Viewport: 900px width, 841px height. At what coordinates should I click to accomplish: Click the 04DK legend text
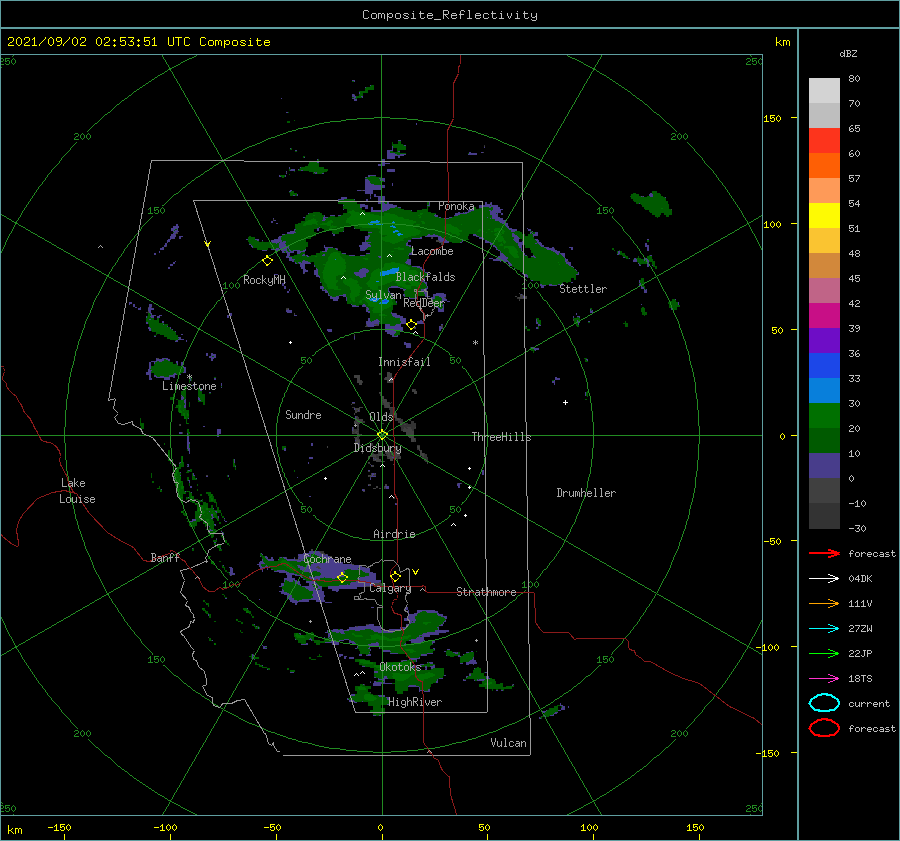pyautogui.click(x=860, y=579)
